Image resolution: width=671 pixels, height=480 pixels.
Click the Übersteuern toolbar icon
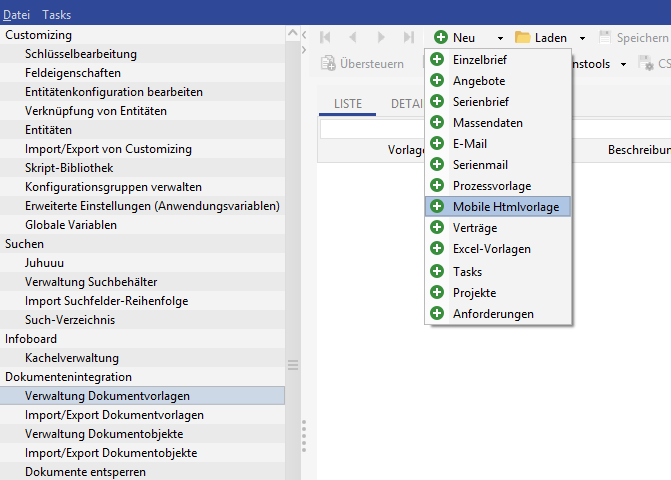pyautogui.click(x=328, y=64)
